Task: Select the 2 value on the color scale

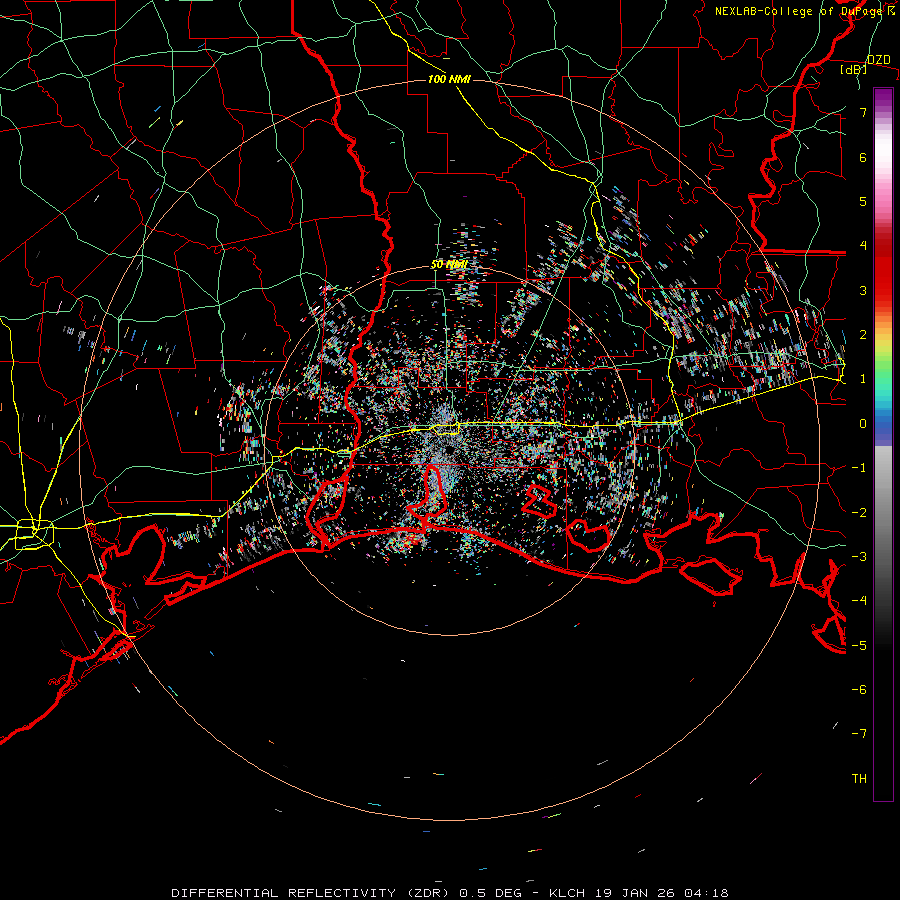Action: tap(863, 335)
